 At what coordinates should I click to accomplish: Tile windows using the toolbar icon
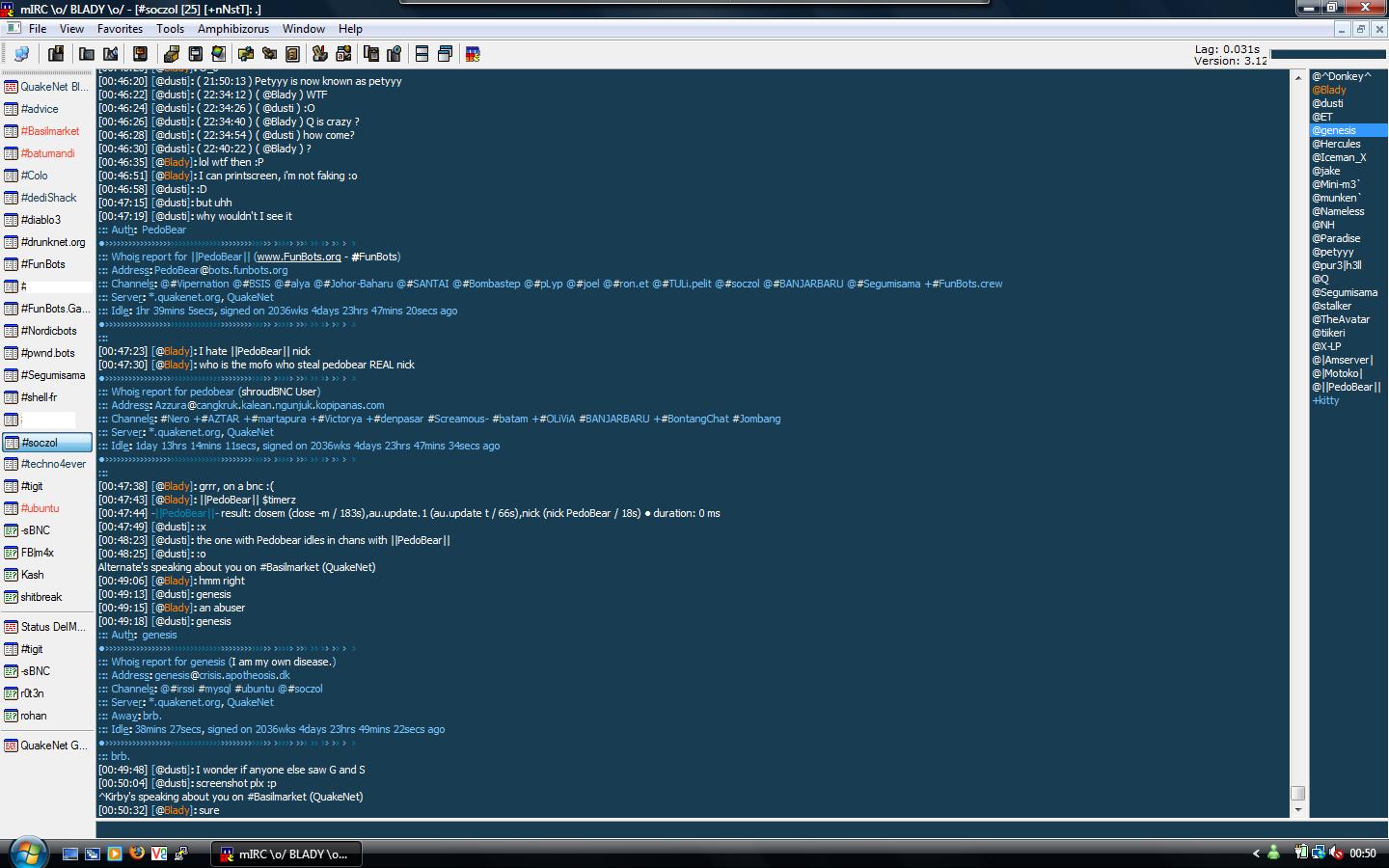tap(422, 54)
